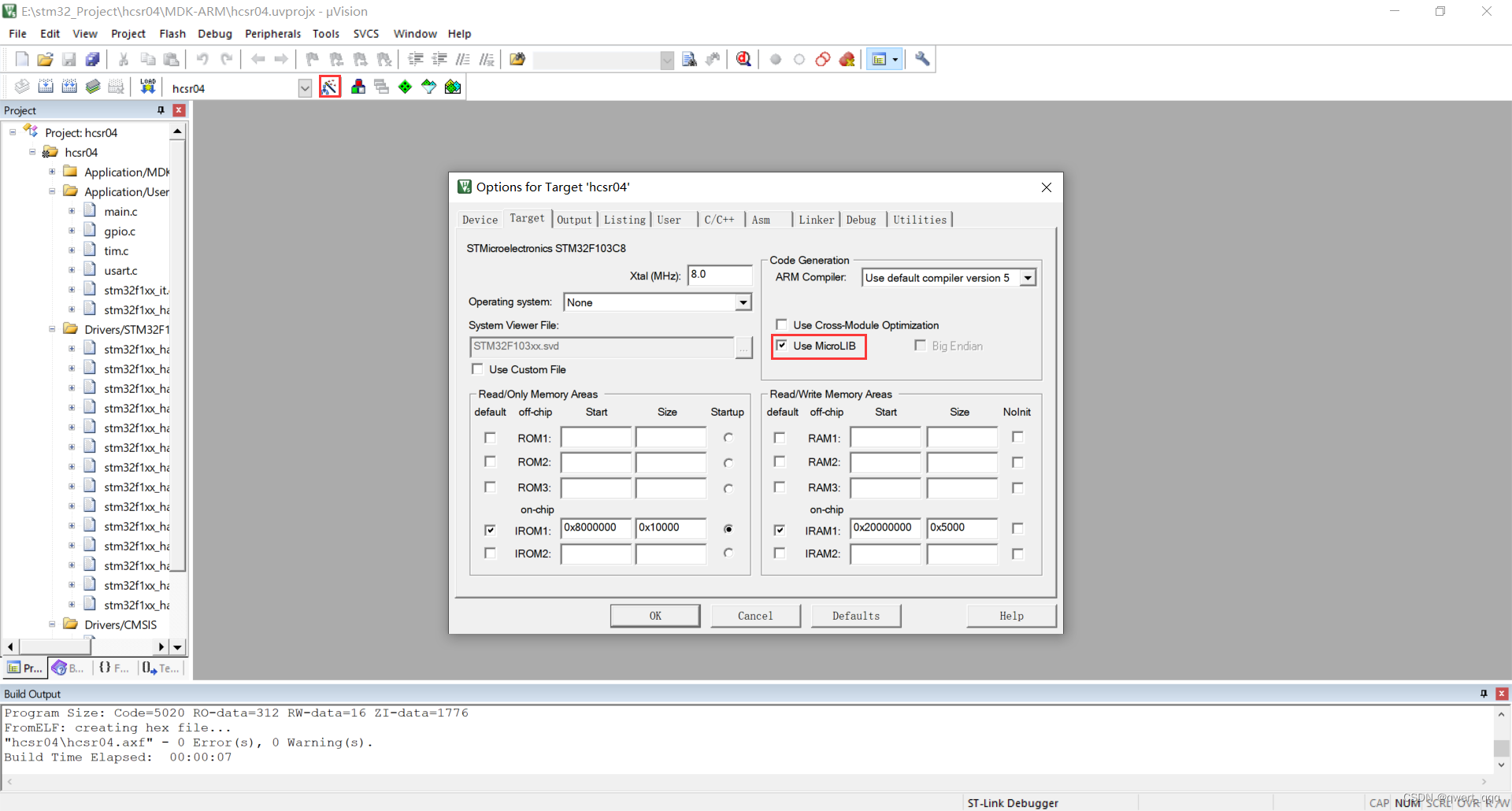Click the Incremental Find search icon
1512x811 pixels.
click(x=713, y=59)
